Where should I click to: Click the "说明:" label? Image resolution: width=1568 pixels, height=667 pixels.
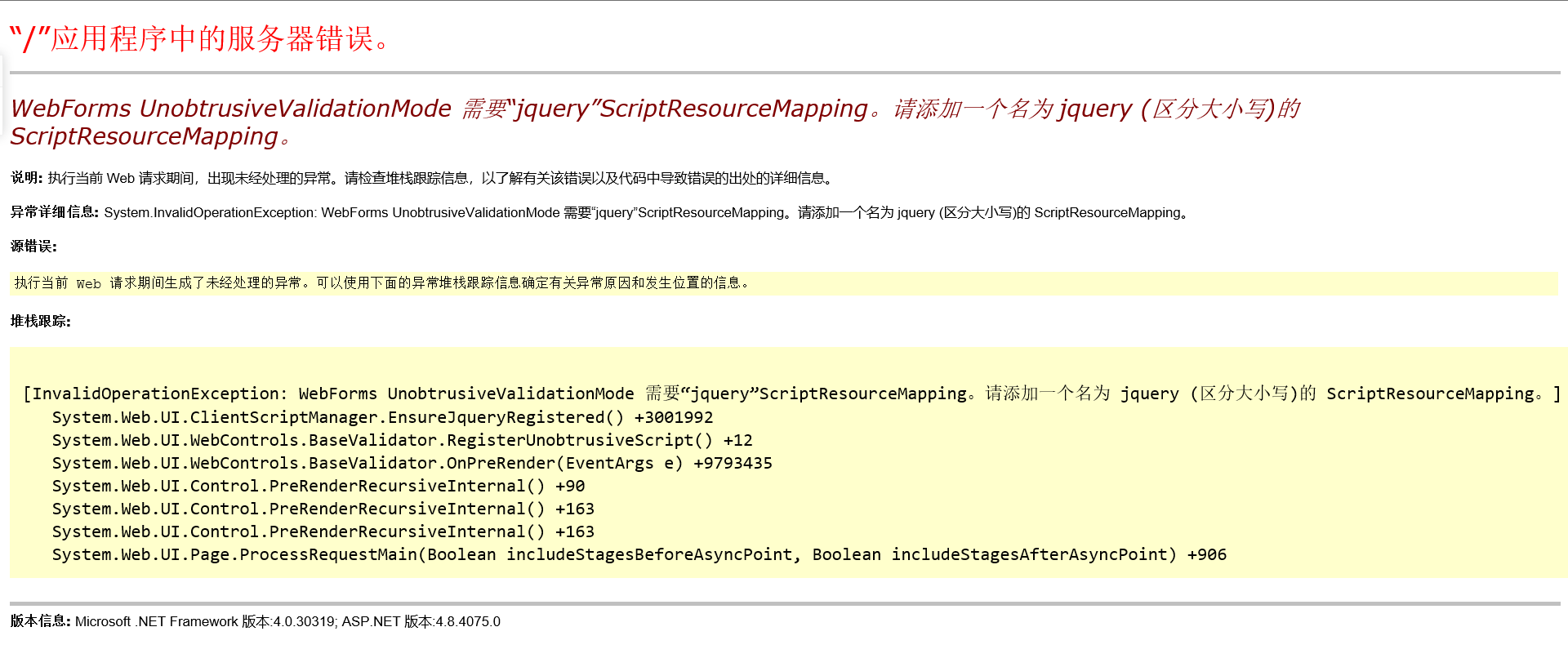[27, 178]
